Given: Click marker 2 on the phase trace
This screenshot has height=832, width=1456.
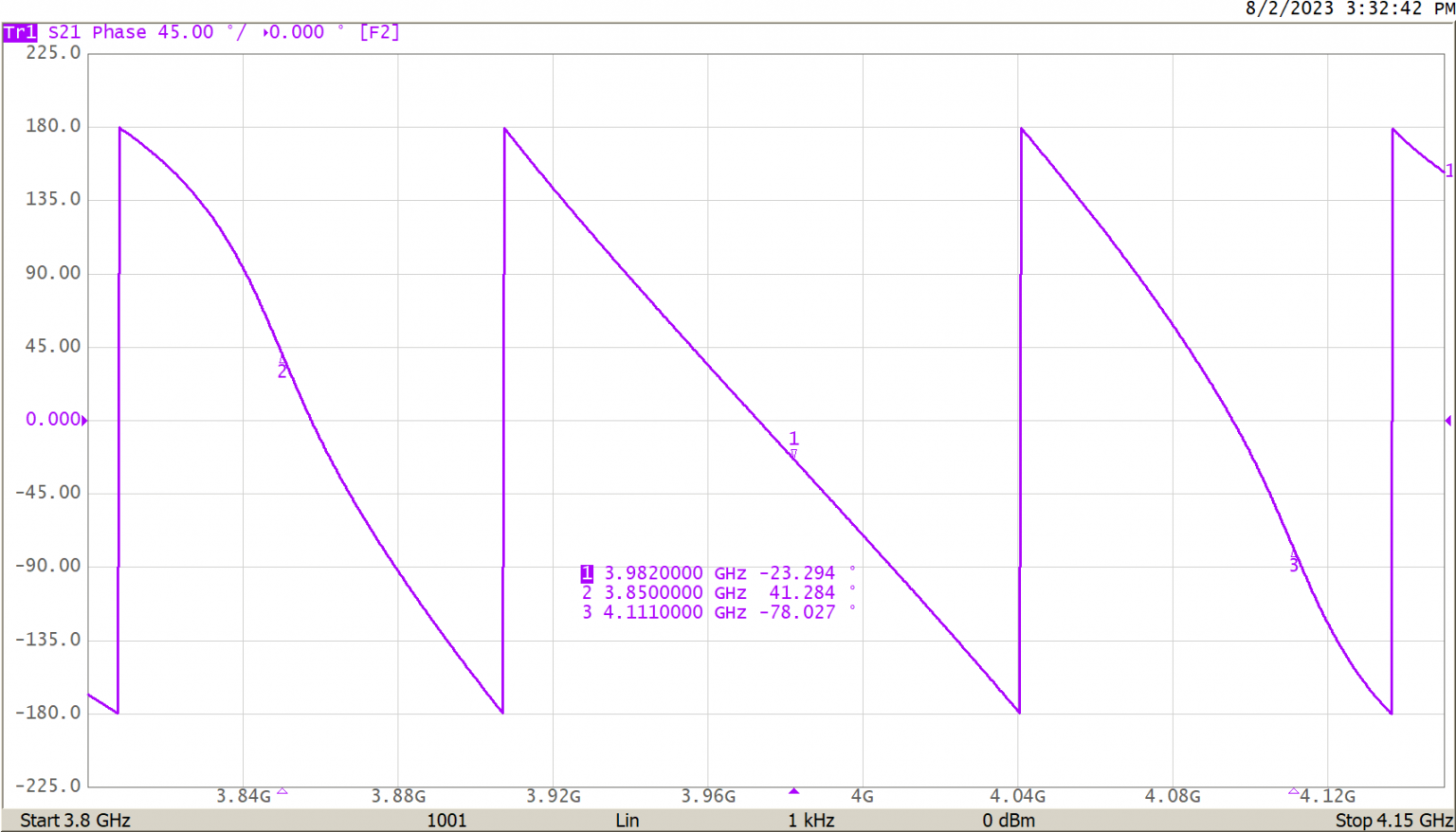Looking at the screenshot, I should pos(282,361).
